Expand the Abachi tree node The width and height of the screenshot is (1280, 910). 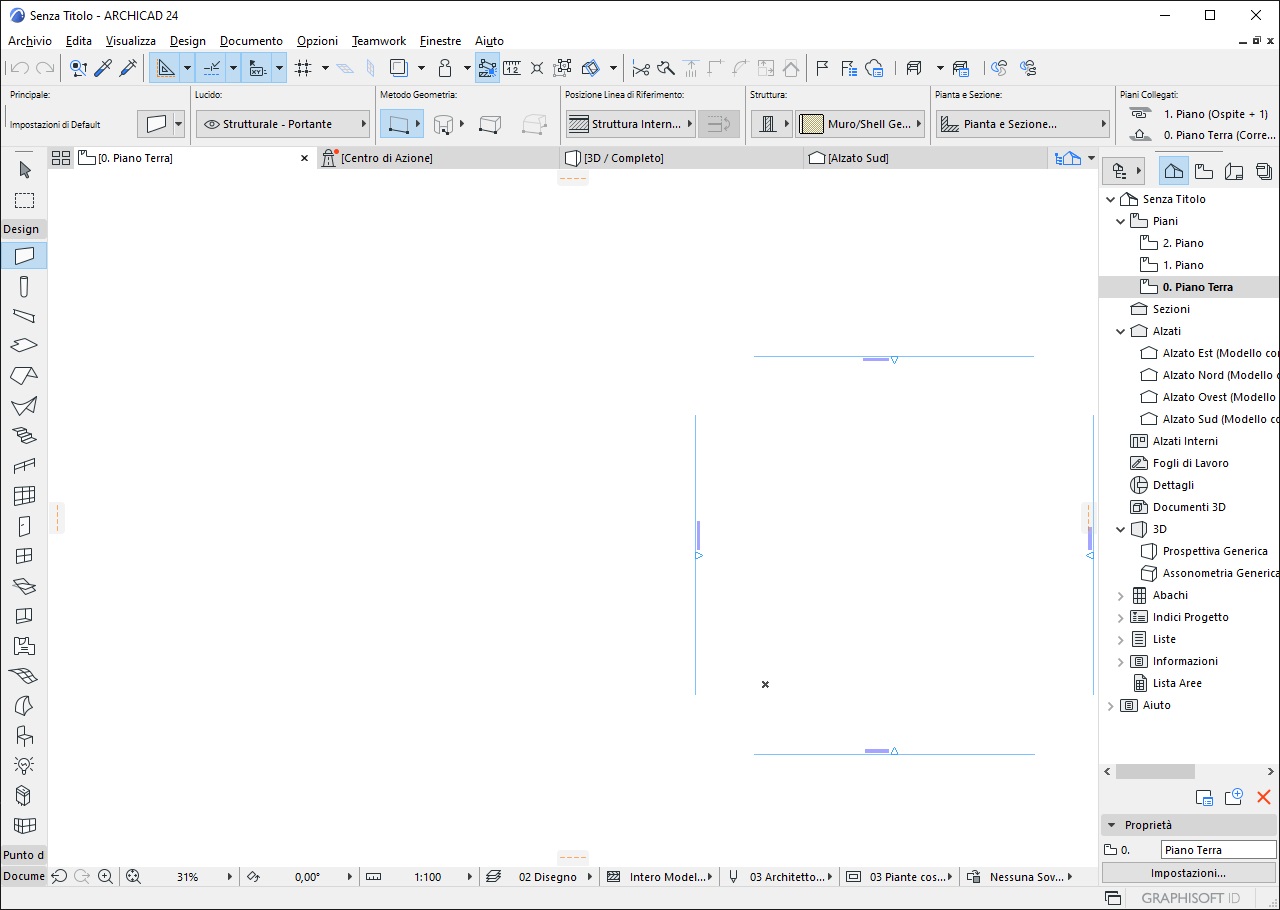1121,595
